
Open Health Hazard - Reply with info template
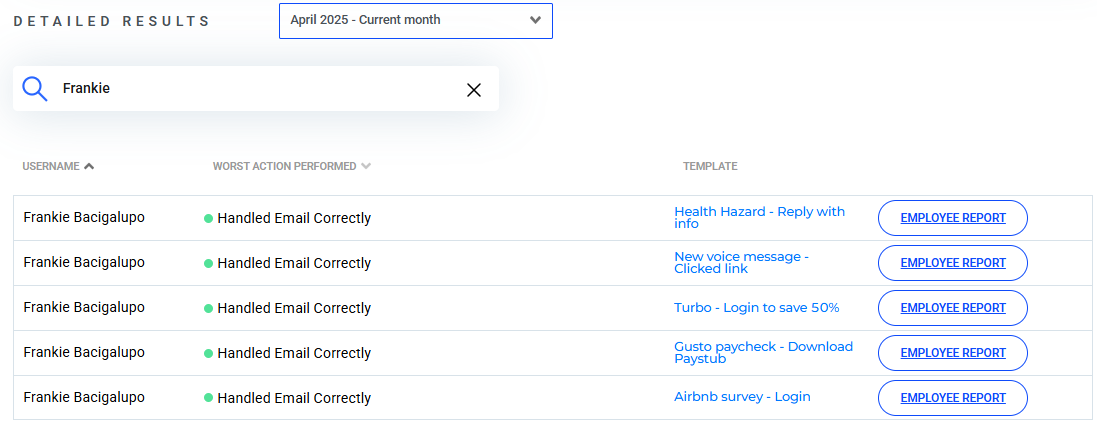(760, 218)
